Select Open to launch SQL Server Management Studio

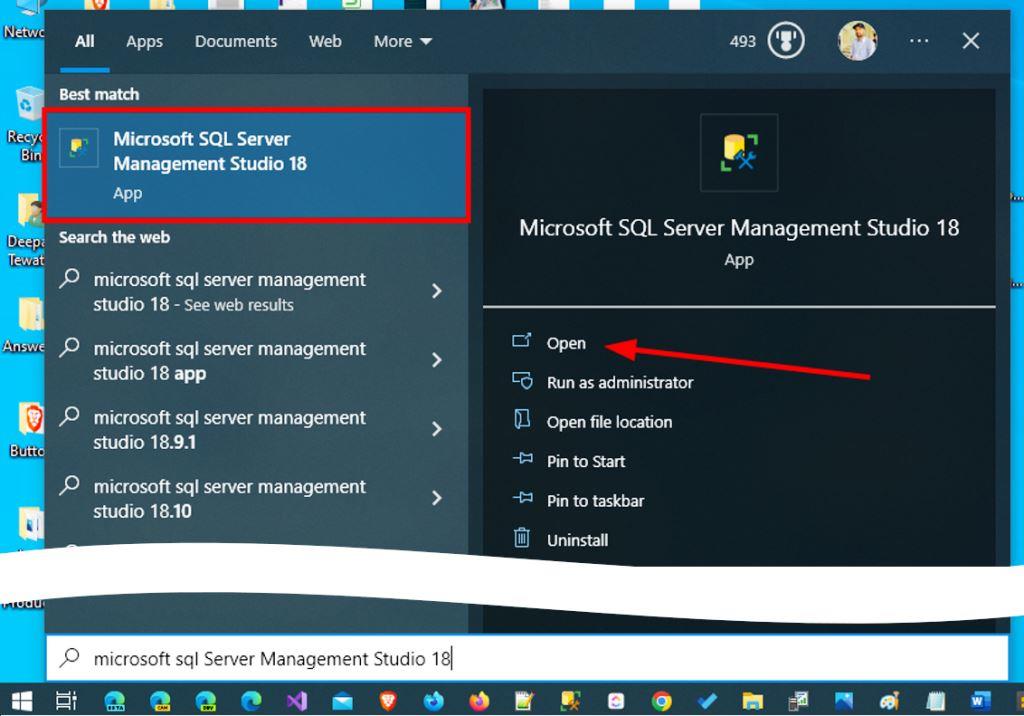(566, 342)
